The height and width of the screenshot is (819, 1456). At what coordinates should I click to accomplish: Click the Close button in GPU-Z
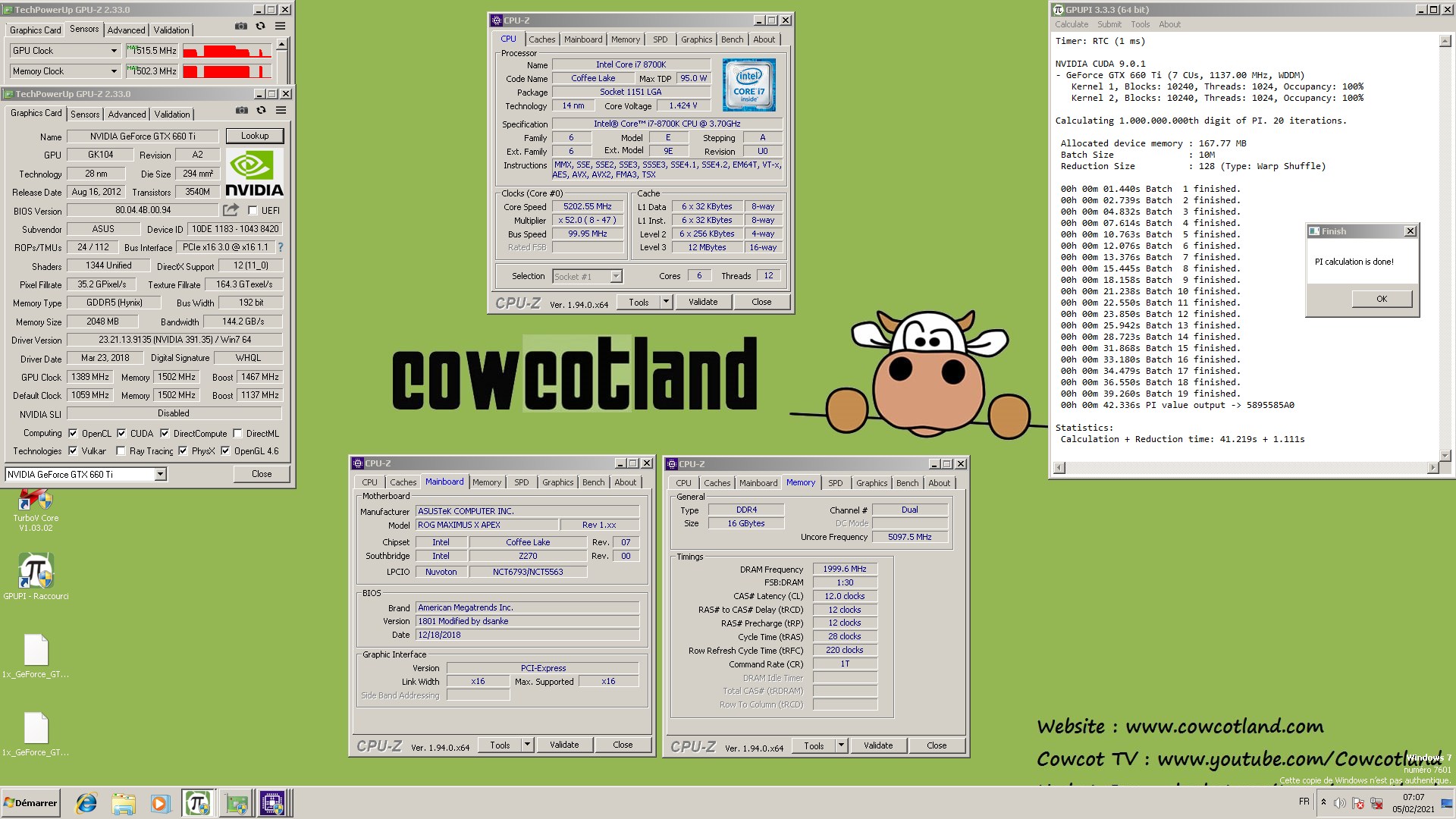pyautogui.click(x=262, y=474)
